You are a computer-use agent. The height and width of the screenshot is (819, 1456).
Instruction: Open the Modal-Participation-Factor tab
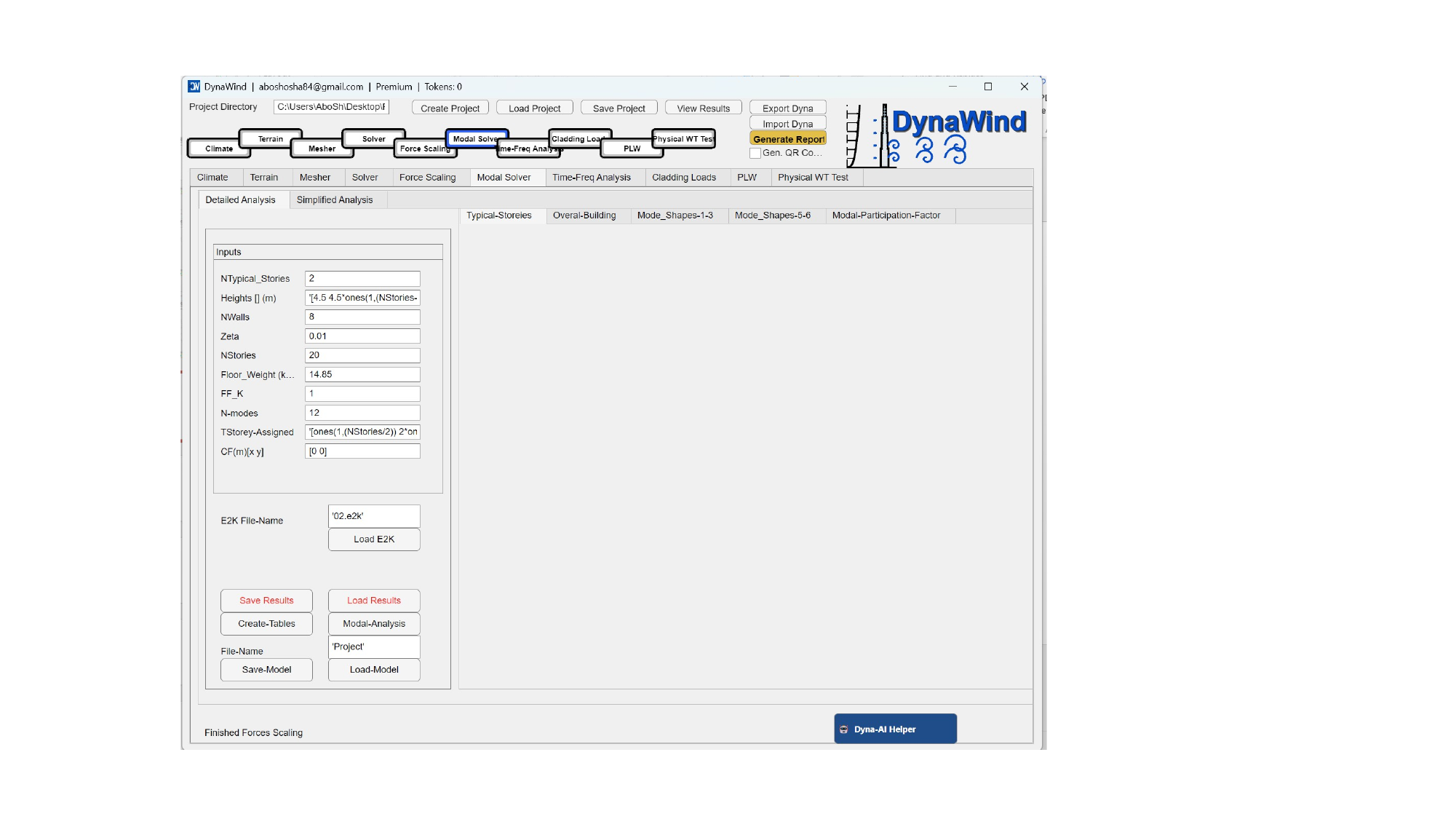click(x=886, y=215)
